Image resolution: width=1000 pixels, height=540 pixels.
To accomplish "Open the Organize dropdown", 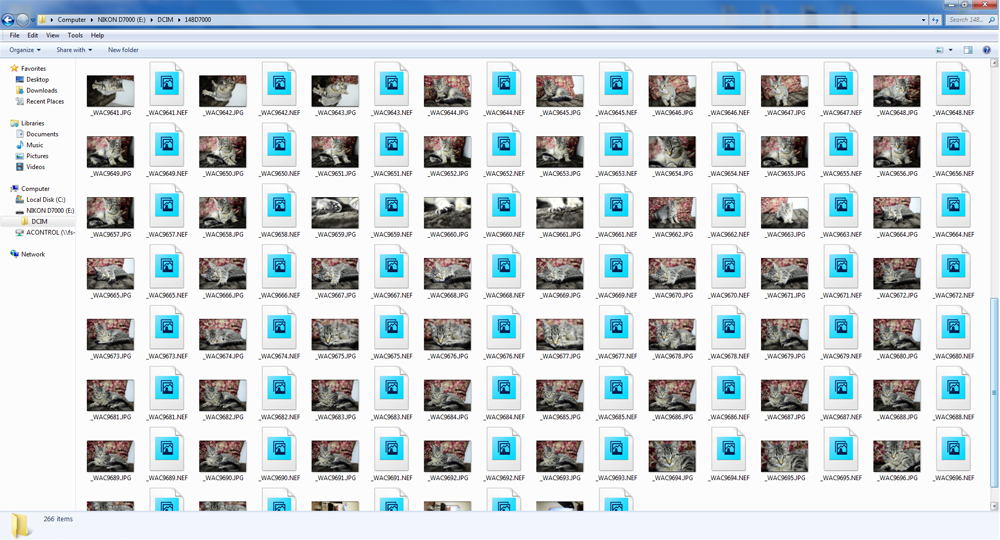I will pyautogui.click(x=25, y=50).
